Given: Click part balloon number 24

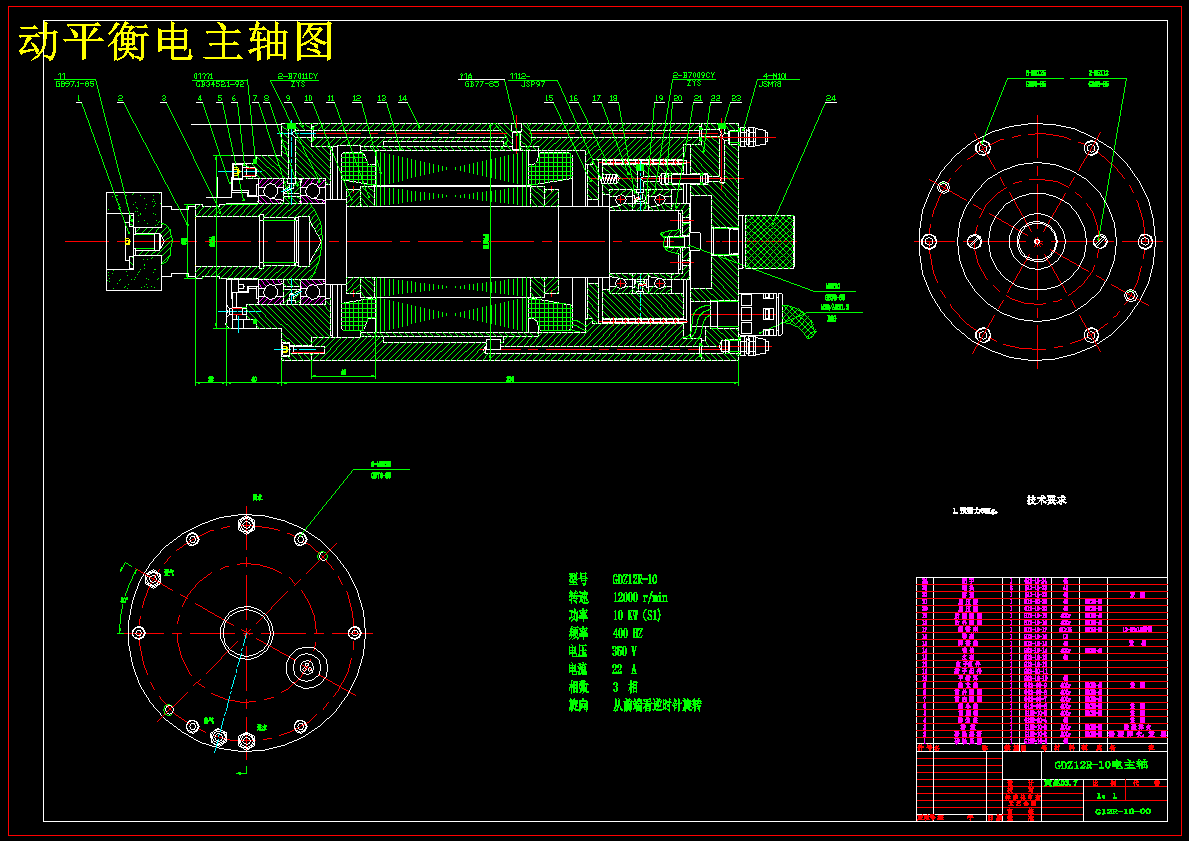Looking at the screenshot, I should pos(831,99).
